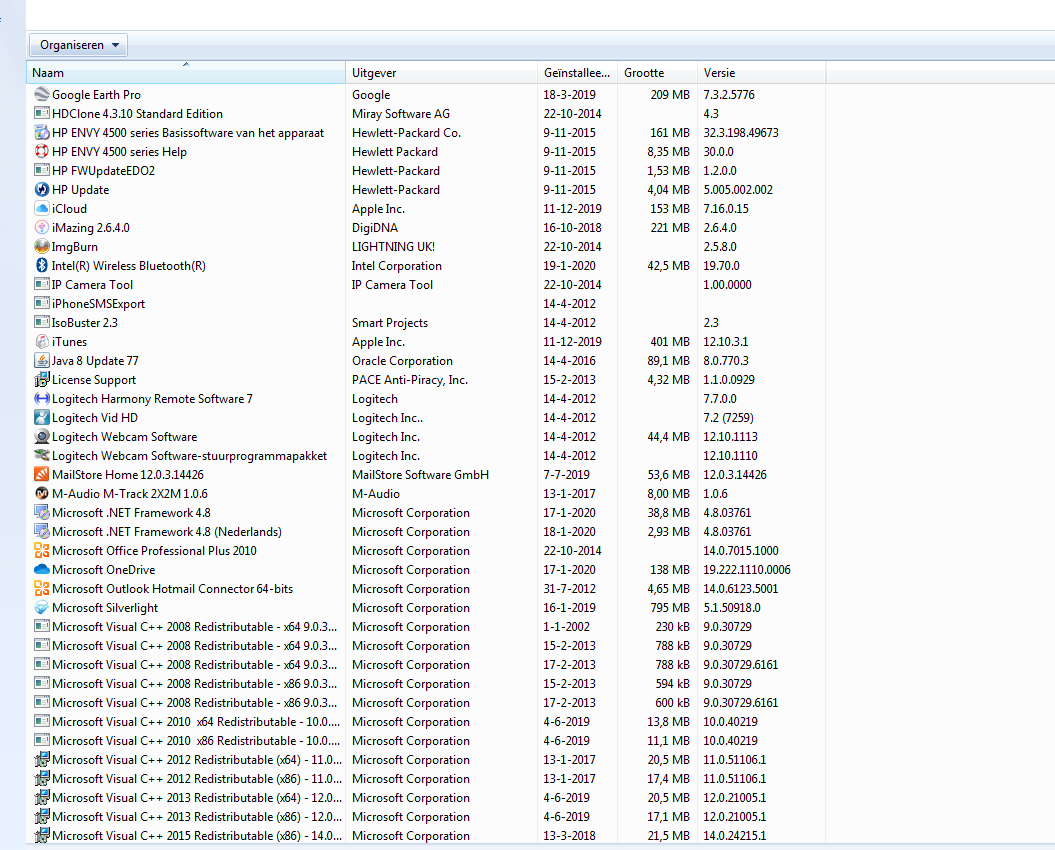Click the Microsoft Office Professional Plus icon

(x=42, y=551)
